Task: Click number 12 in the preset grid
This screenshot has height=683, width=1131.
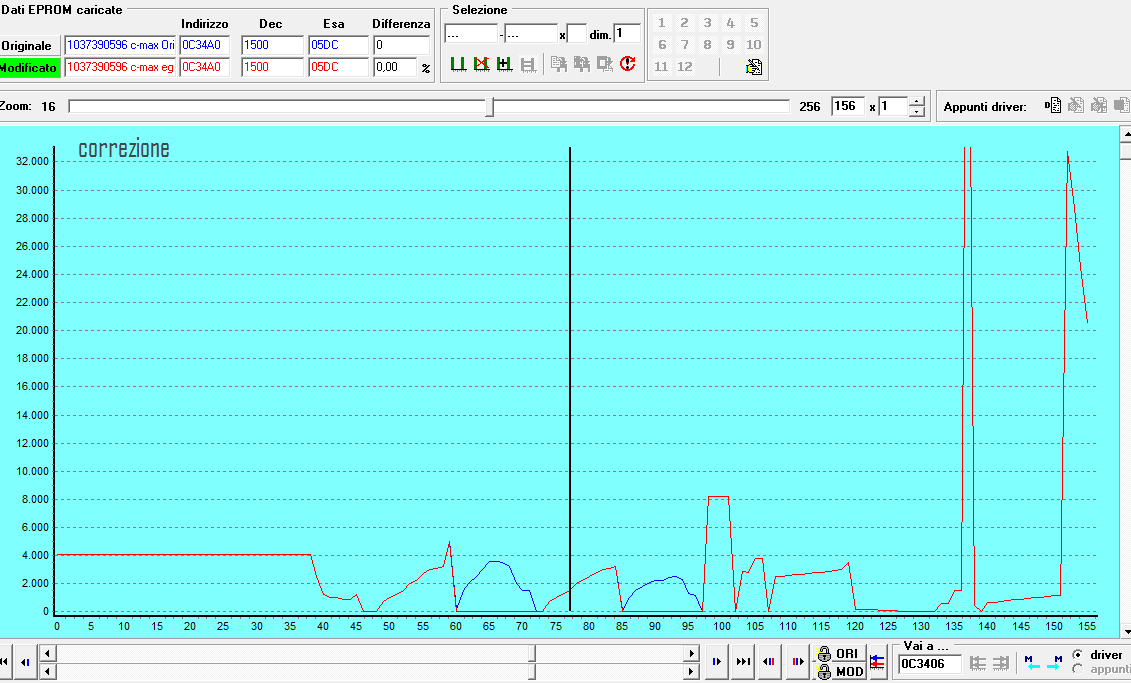Action: tap(685, 67)
